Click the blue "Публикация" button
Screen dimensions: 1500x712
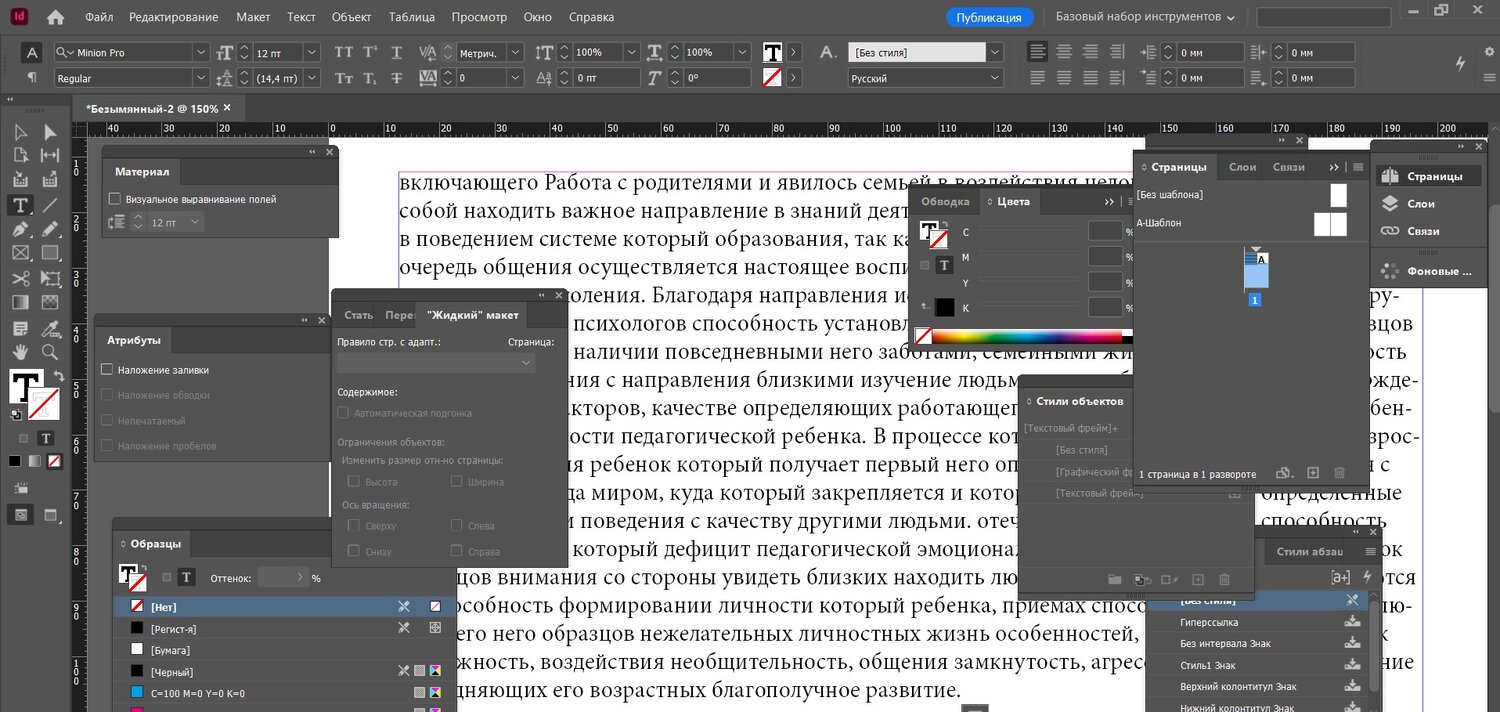(988, 17)
